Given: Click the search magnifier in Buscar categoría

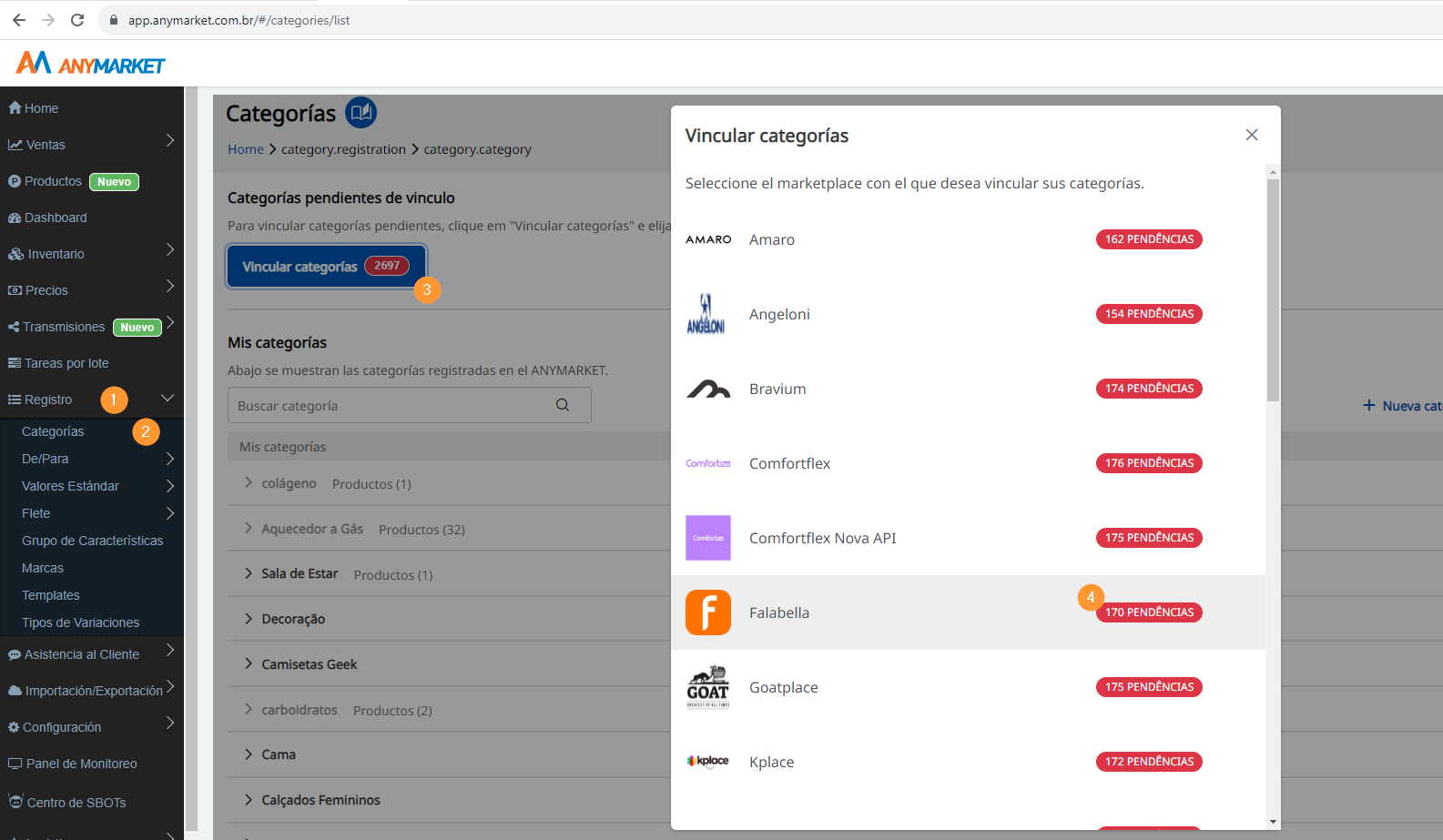Looking at the screenshot, I should click(563, 405).
